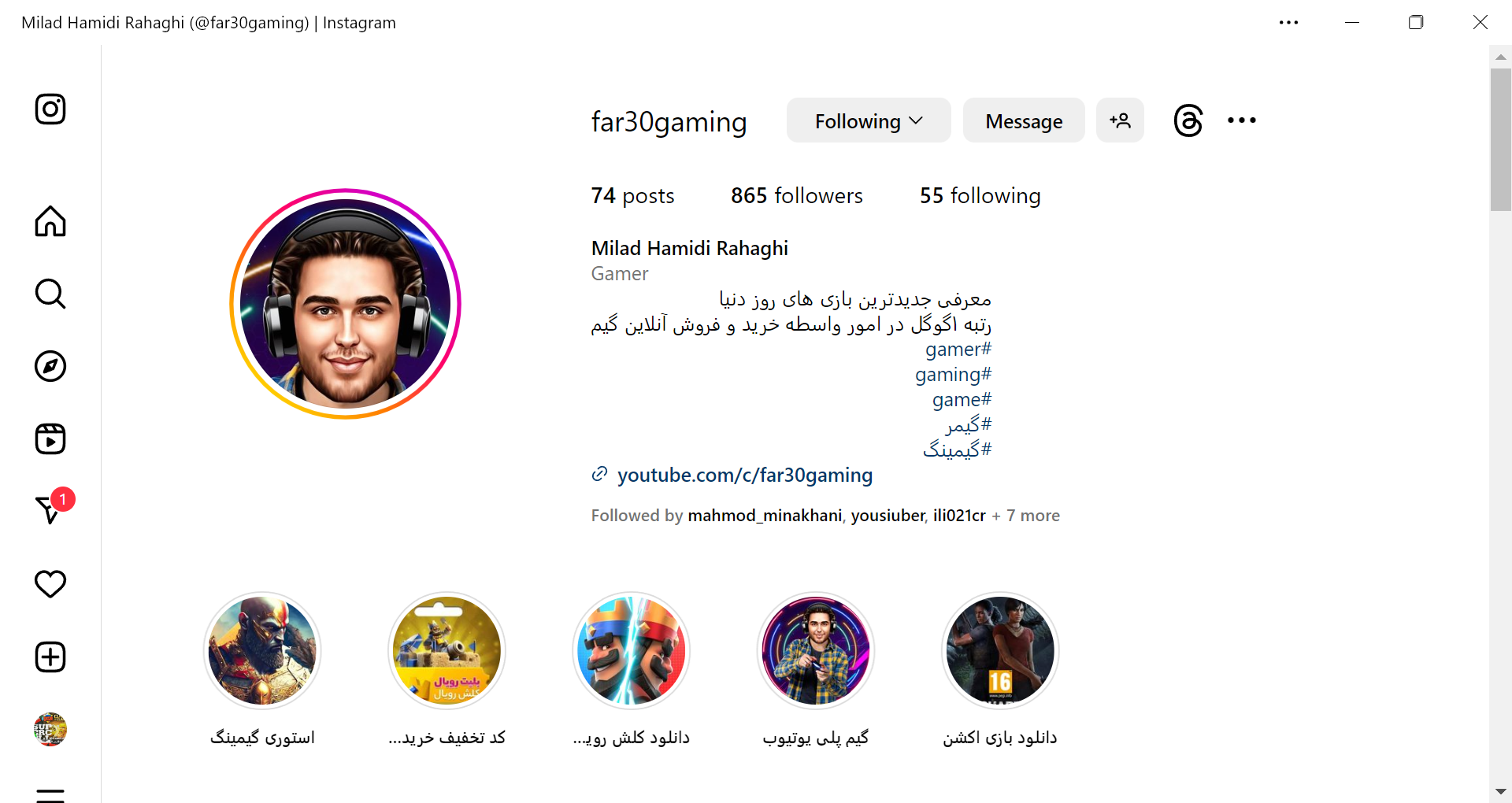The image size is (1512, 803).
Task: Click the suggested users add-person button
Action: [x=1120, y=120]
